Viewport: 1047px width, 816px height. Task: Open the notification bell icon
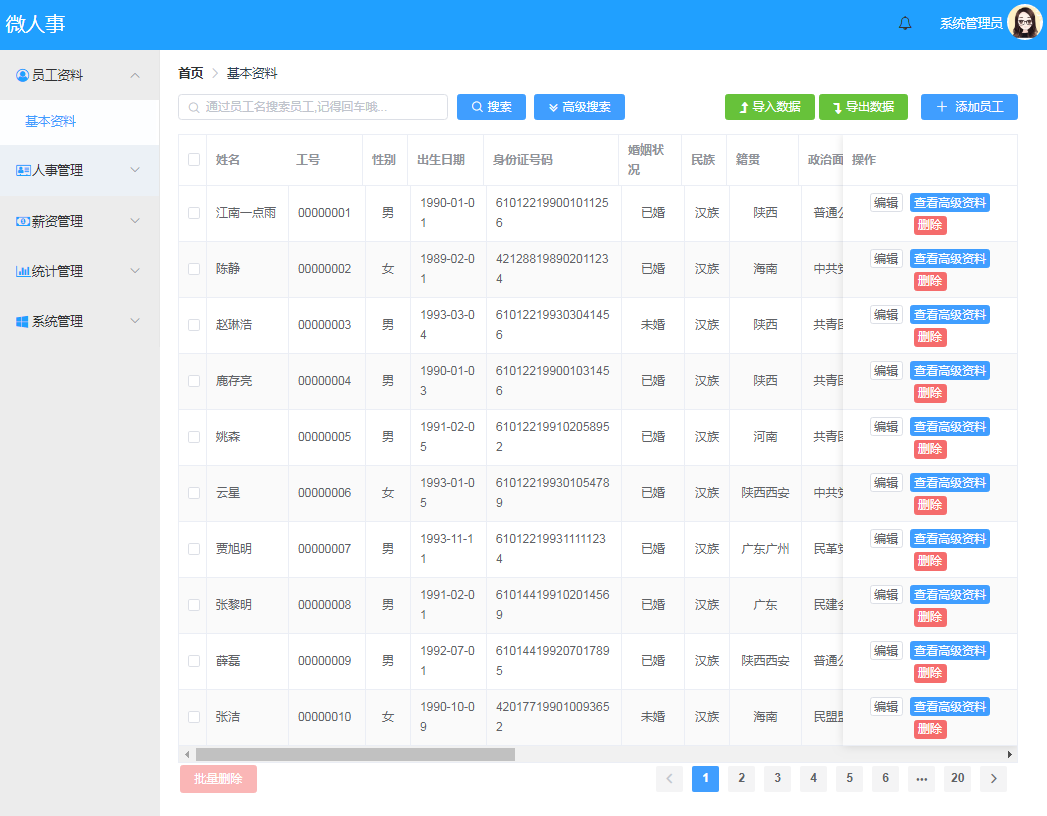tap(904, 22)
